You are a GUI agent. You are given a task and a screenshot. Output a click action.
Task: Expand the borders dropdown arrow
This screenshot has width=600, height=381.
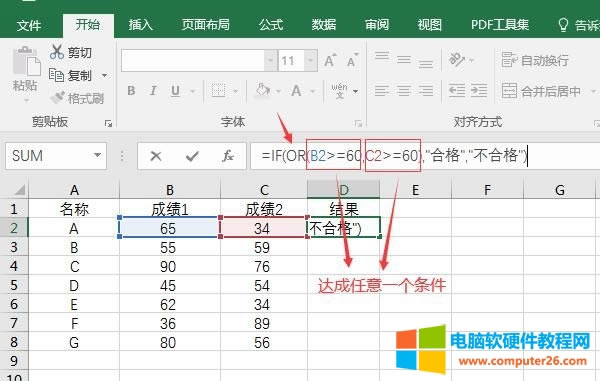click(x=235, y=91)
